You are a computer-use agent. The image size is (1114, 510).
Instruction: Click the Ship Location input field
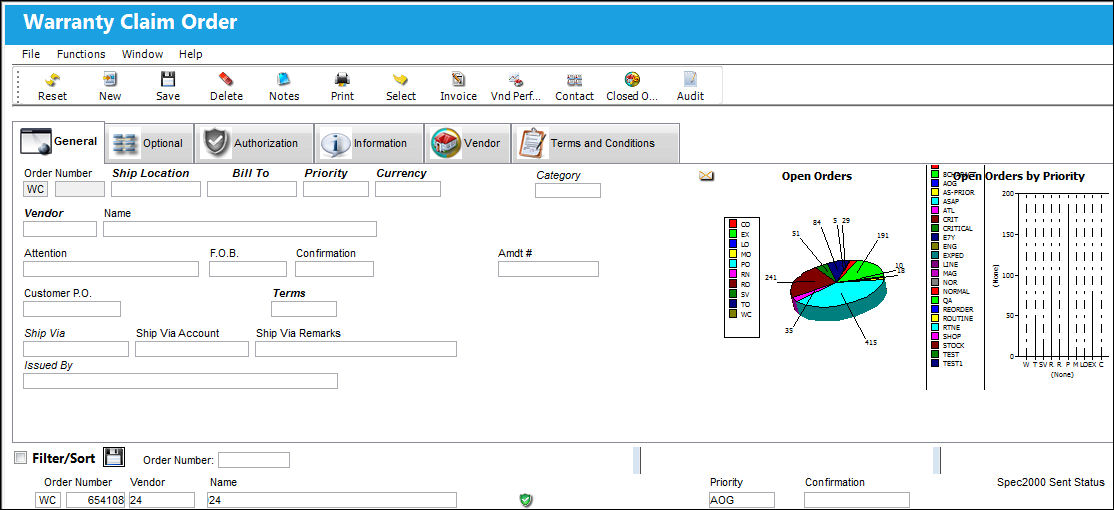[156, 189]
